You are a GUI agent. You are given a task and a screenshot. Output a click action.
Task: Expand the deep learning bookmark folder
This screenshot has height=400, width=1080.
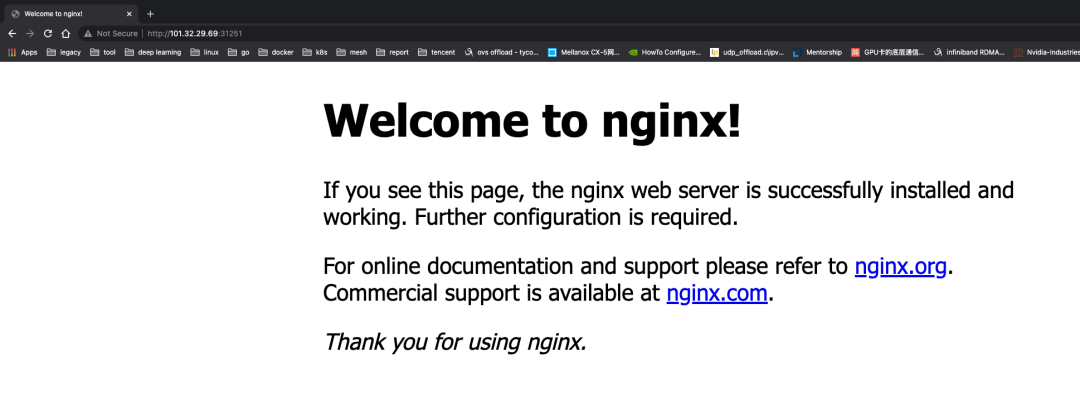coord(153,52)
